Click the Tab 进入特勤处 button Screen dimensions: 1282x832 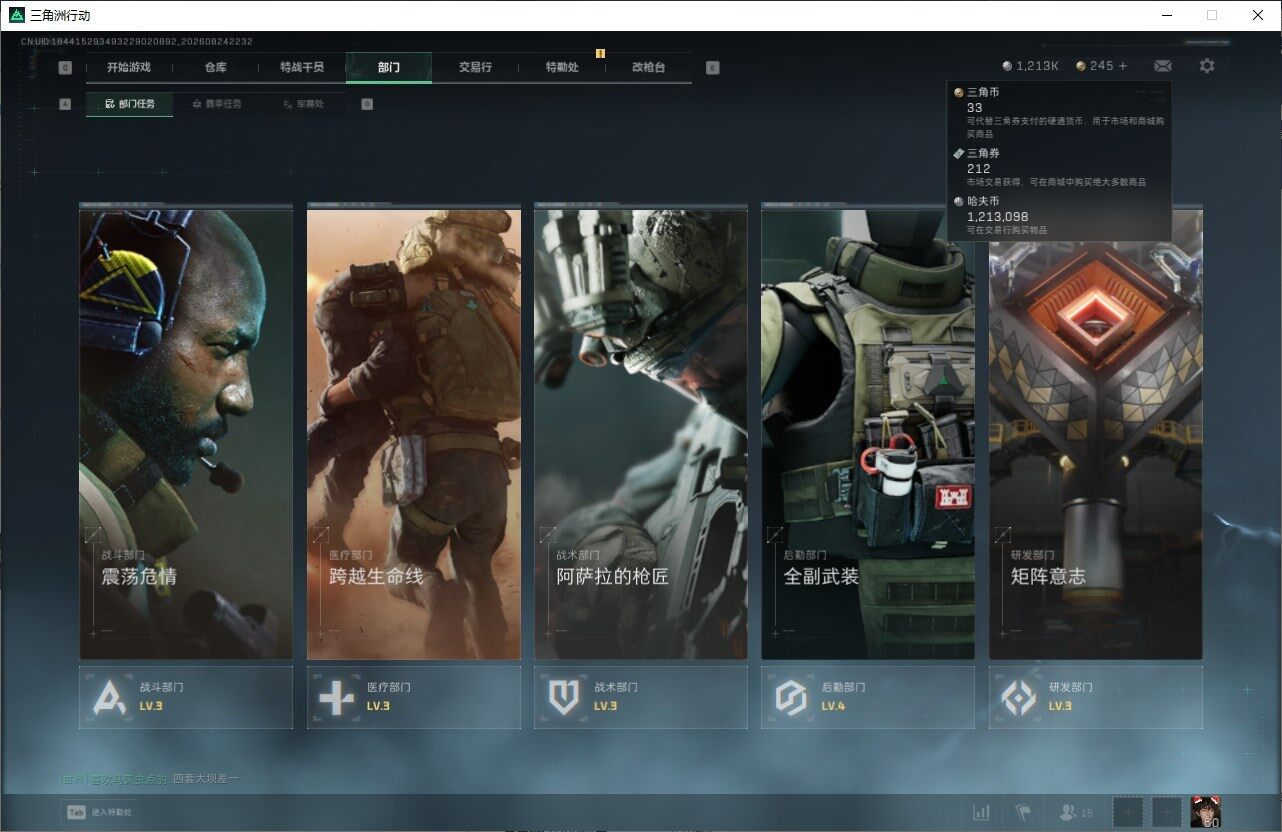click(x=99, y=812)
